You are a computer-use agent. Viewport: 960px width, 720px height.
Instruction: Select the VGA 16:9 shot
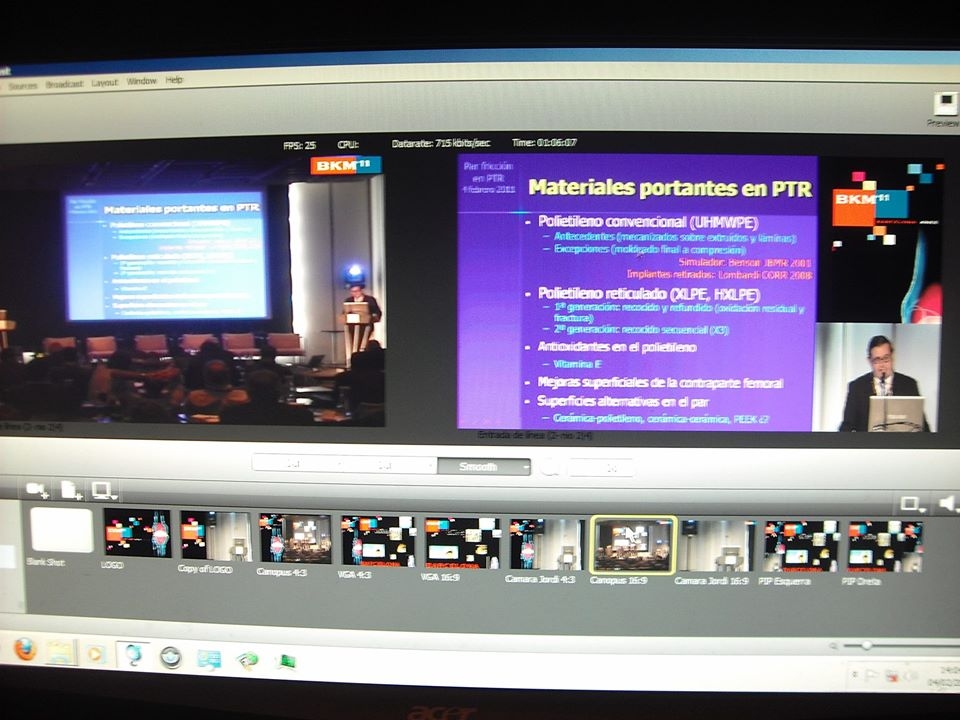[462, 543]
